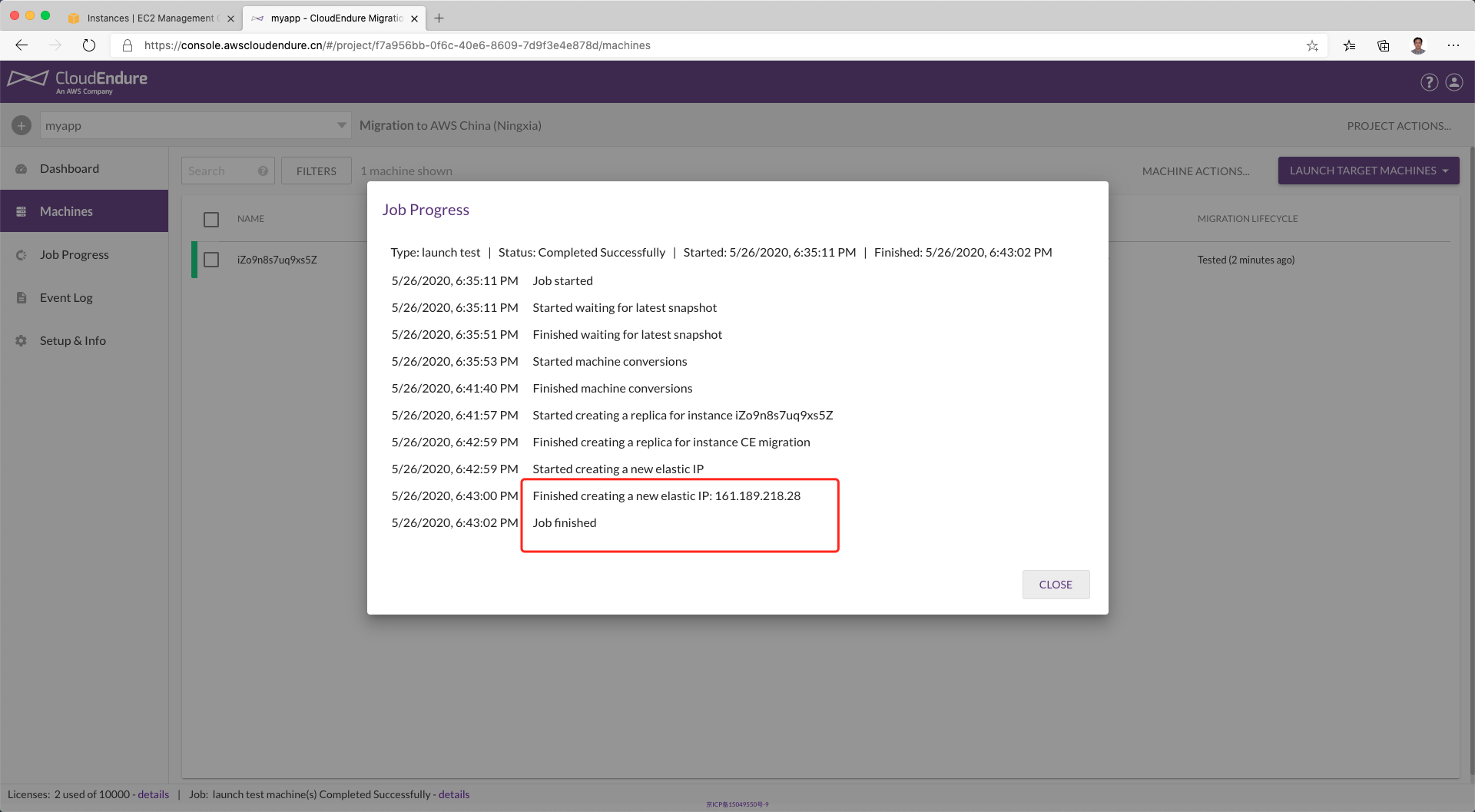Open the user account icon in header
Viewport: 1475px width, 812px height.
tap(1454, 82)
